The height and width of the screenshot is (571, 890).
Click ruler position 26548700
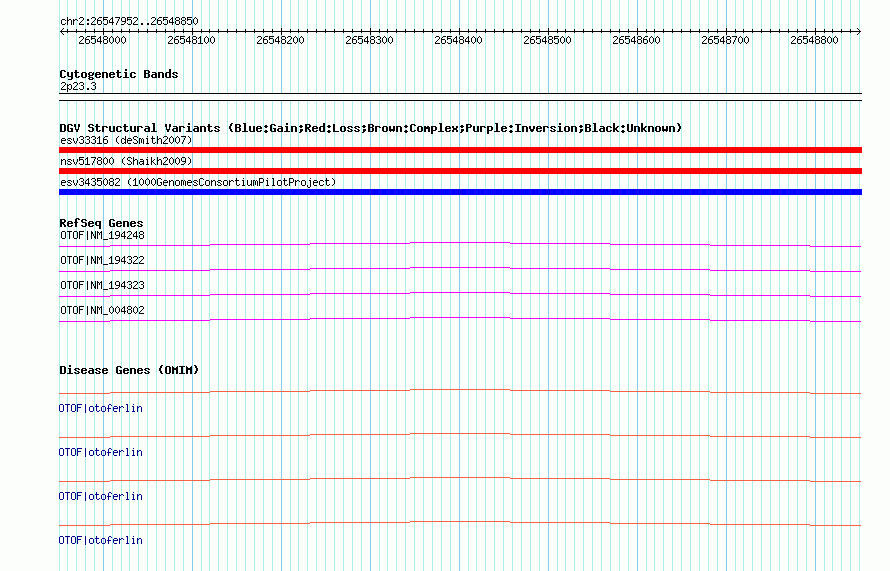(725, 40)
